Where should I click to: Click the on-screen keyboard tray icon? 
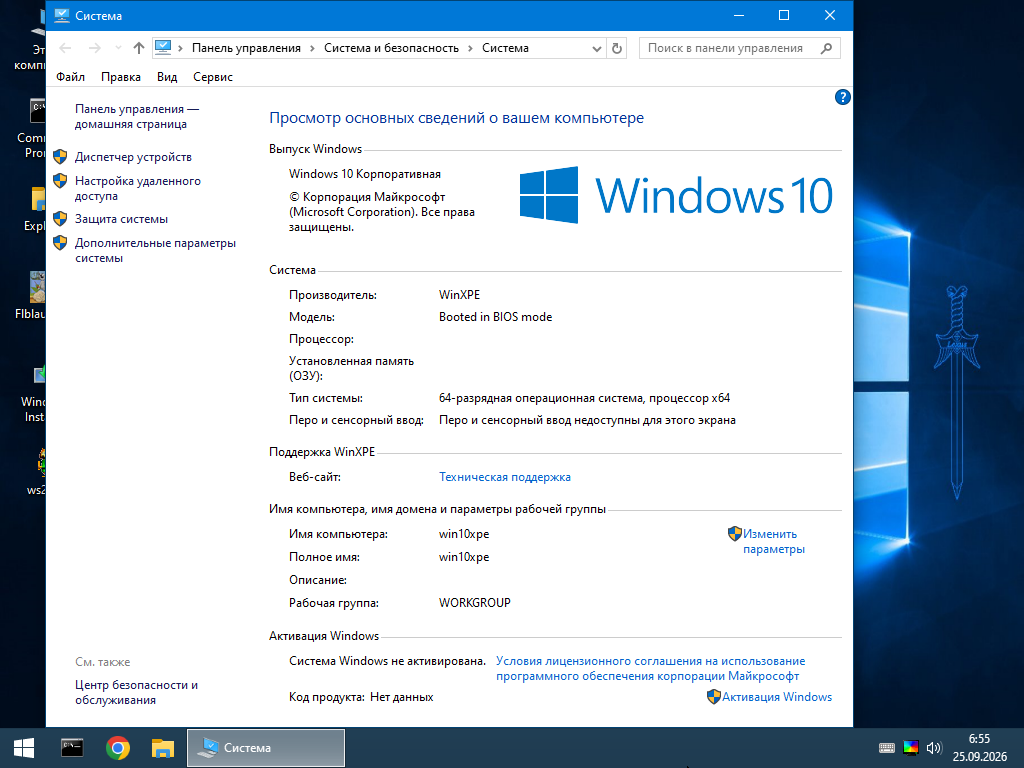pos(887,748)
